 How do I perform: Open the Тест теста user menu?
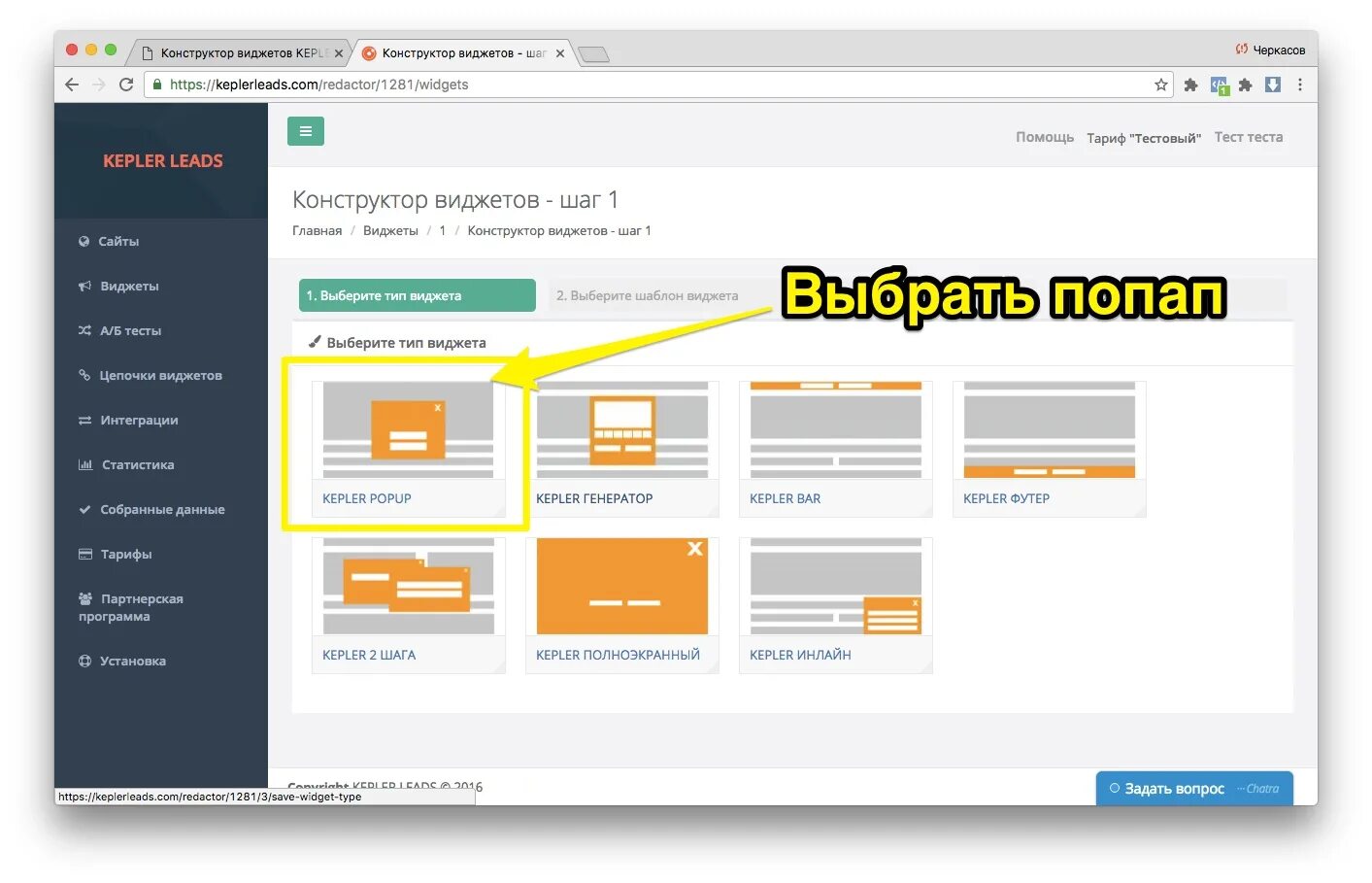point(1249,137)
